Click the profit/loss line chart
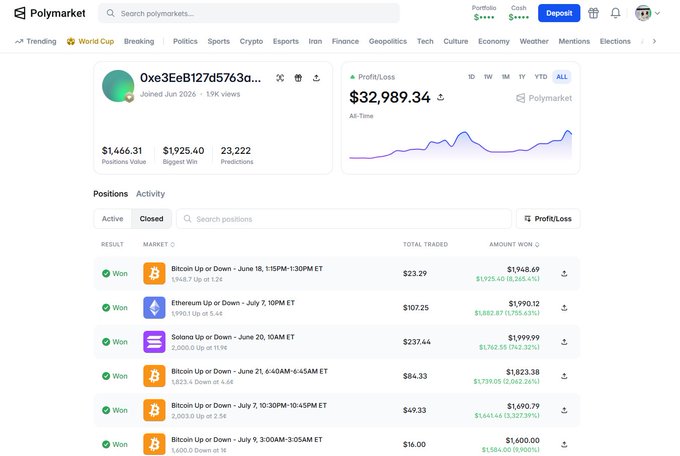The height and width of the screenshot is (456, 680). pyautogui.click(x=461, y=144)
